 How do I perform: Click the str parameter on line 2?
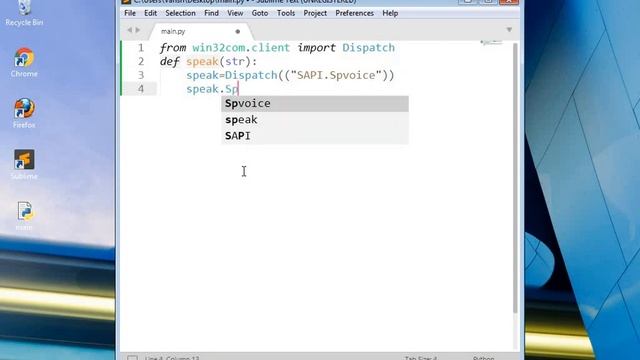point(235,62)
